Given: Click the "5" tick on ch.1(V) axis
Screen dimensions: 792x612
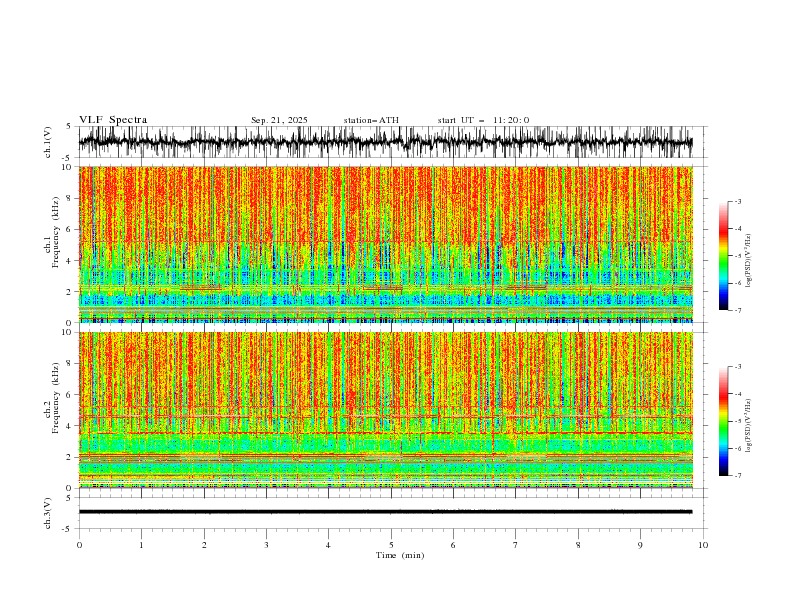Looking at the screenshot, I should click(x=69, y=126).
